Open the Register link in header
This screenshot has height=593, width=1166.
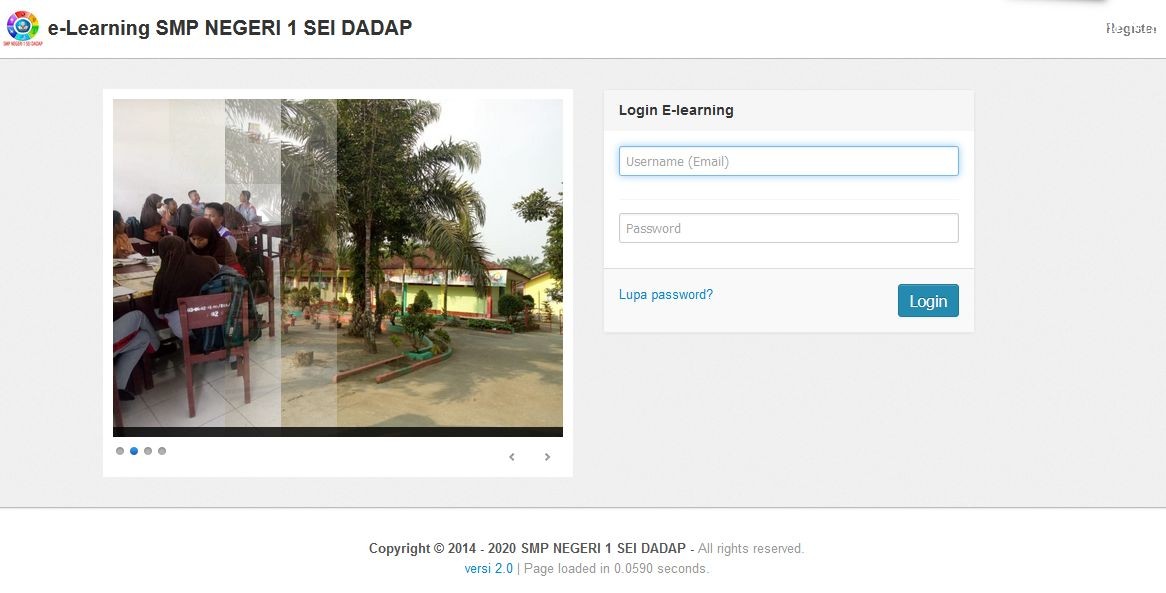1130,28
